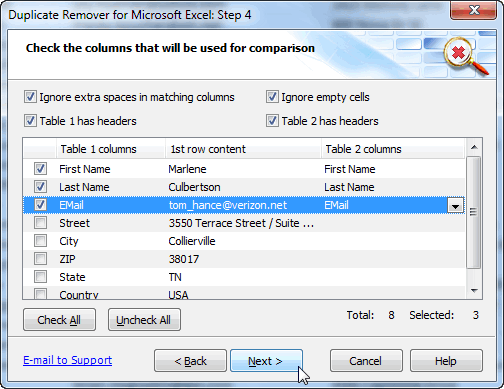
Task: Open the EMail Table 2 column dropdown
Action: (x=455, y=206)
